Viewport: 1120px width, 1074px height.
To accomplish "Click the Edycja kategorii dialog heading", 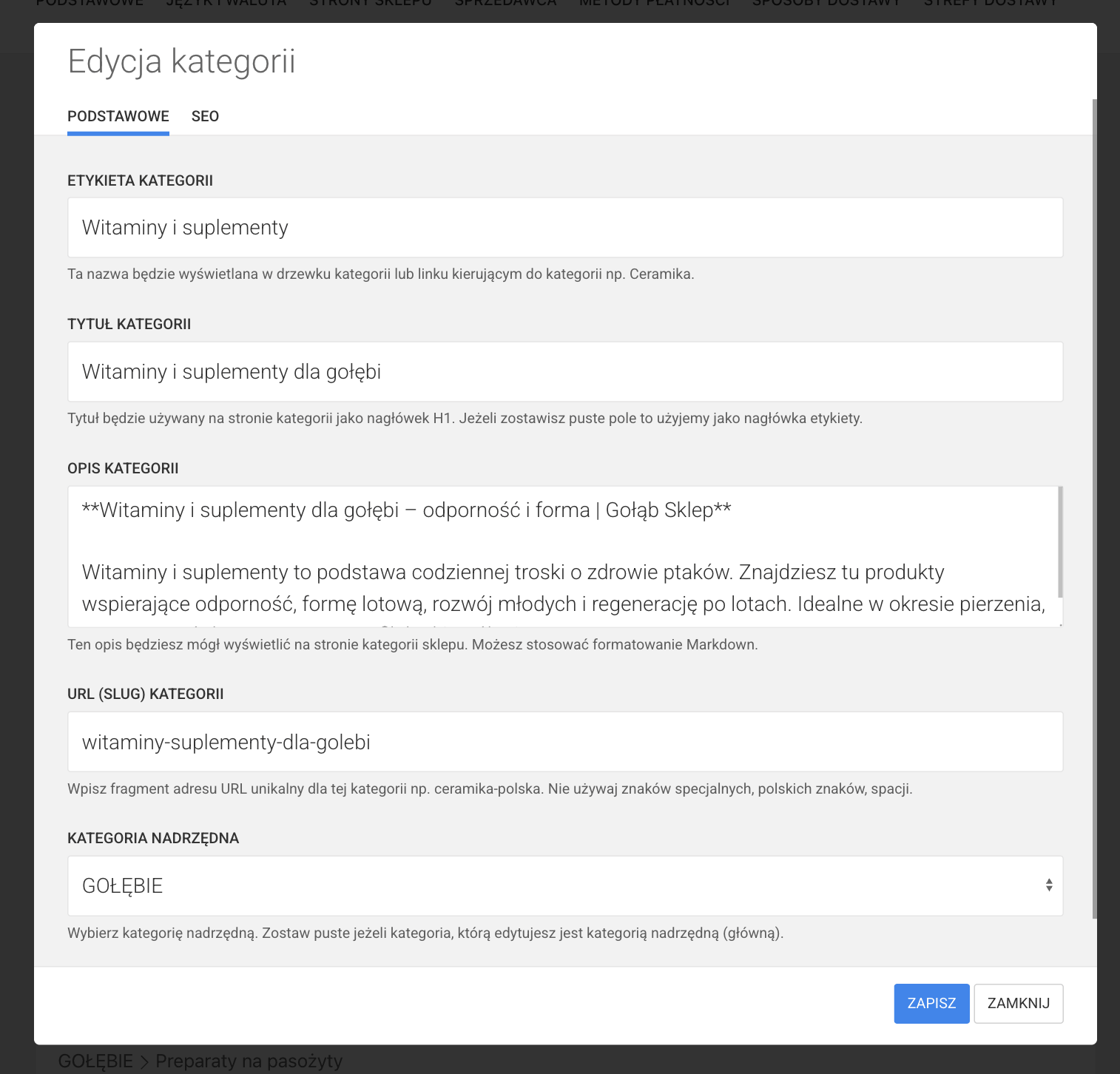I will pos(181,61).
